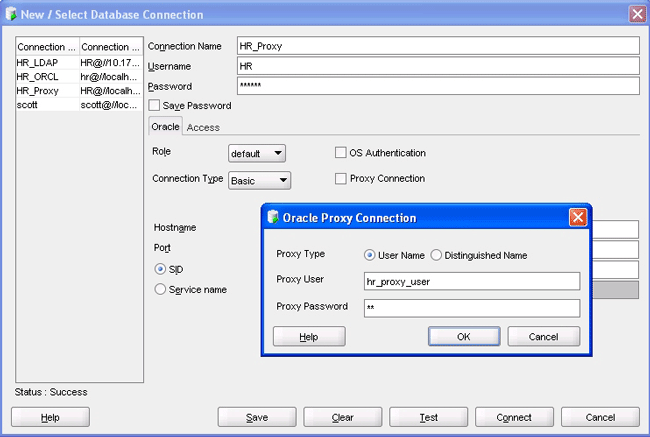The width and height of the screenshot is (650, 437).
Task: Open Help in the proxy dialog
Action: (309, 336)
